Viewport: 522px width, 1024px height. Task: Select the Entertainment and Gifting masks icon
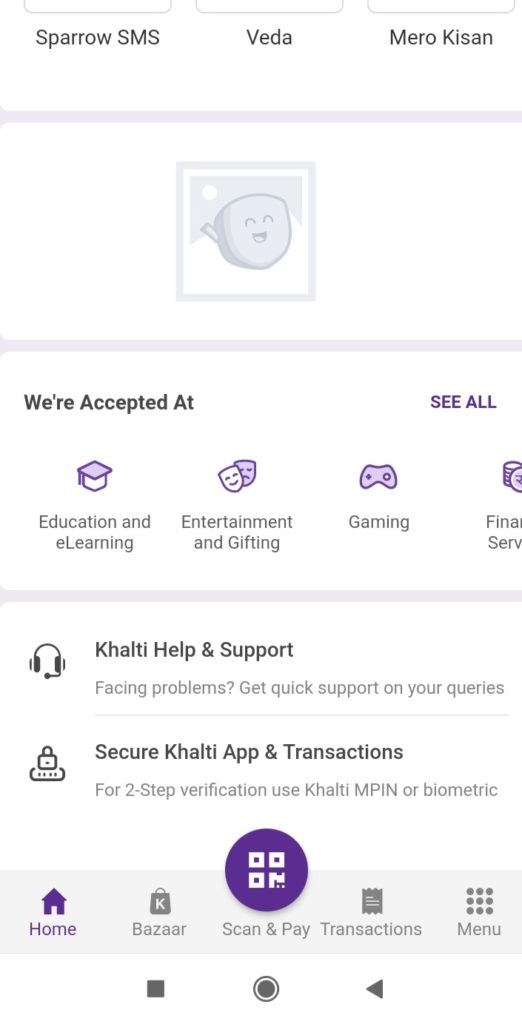click(237, 475)
